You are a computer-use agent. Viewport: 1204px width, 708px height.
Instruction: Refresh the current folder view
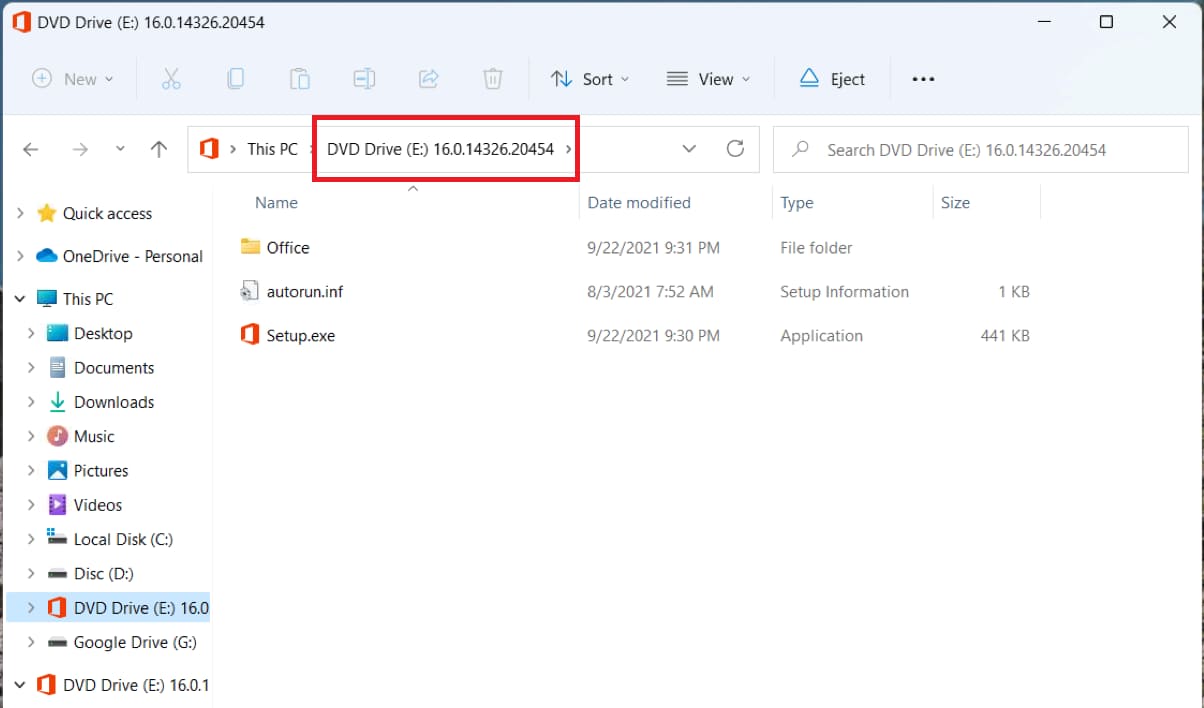pos(735,149)
